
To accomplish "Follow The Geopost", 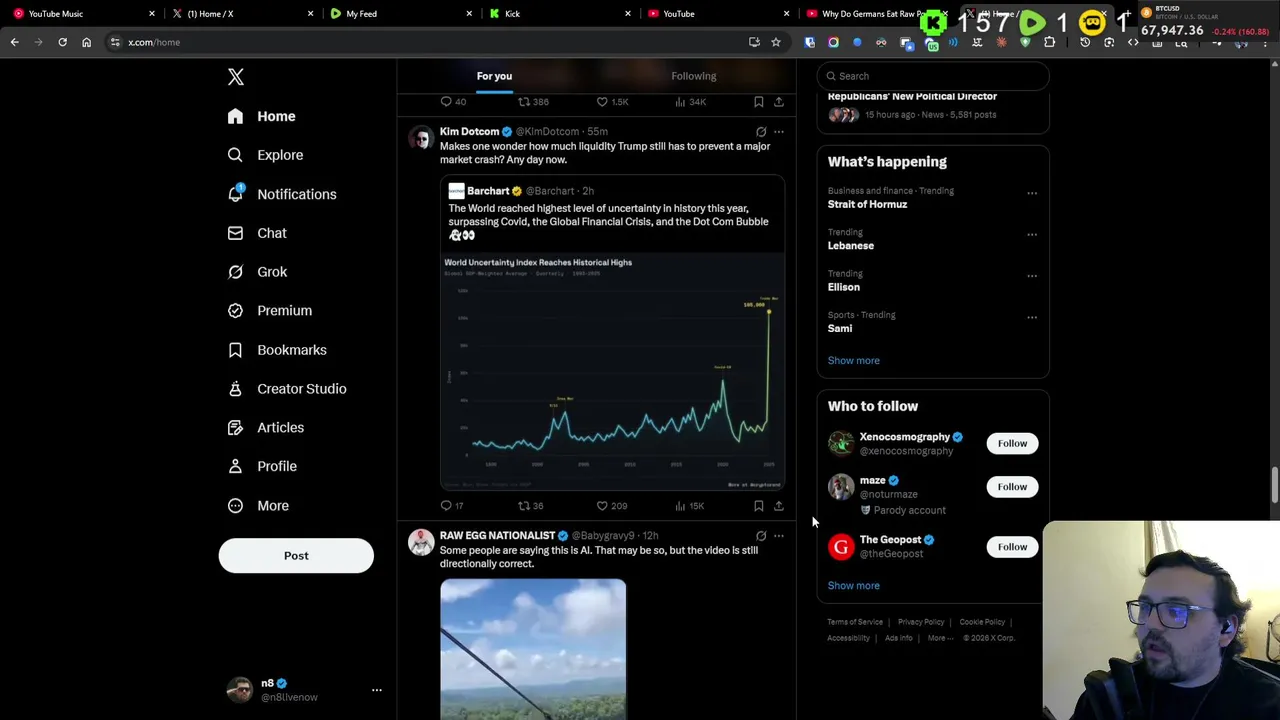I will [1012, 547].
